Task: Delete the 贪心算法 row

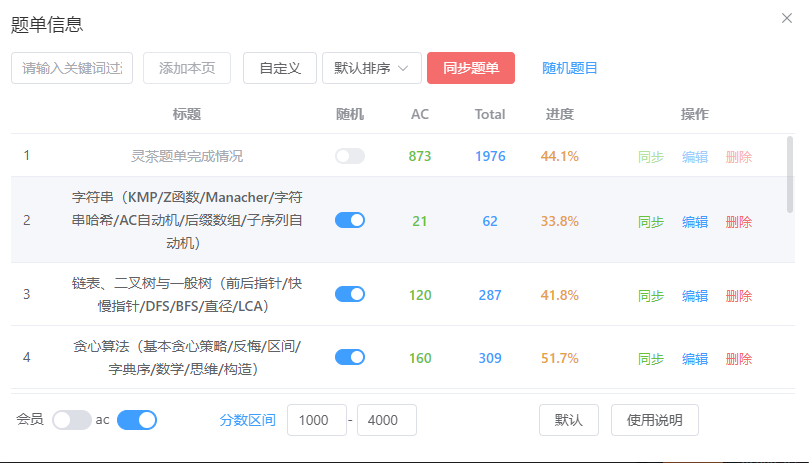Action: point(739,359)
